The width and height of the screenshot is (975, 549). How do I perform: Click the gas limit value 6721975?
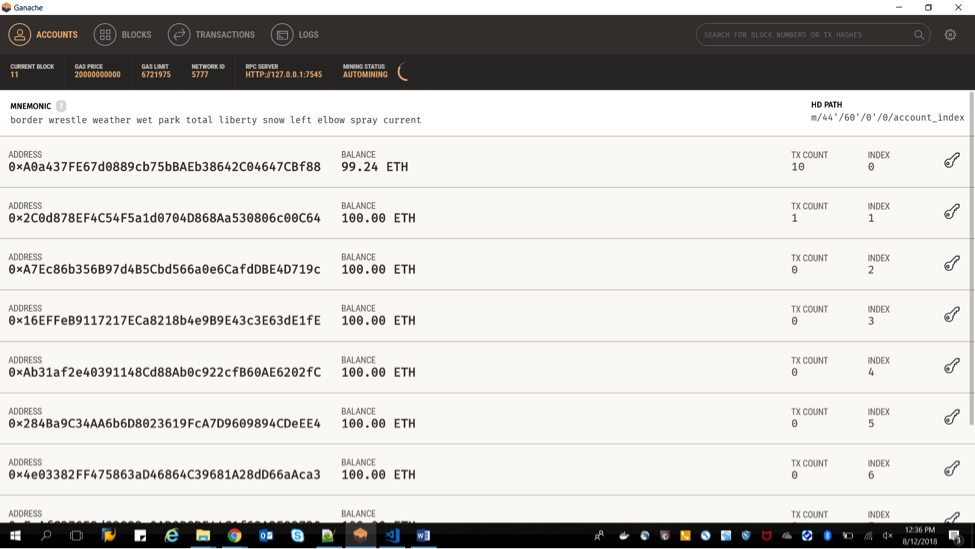coord(155,75)
